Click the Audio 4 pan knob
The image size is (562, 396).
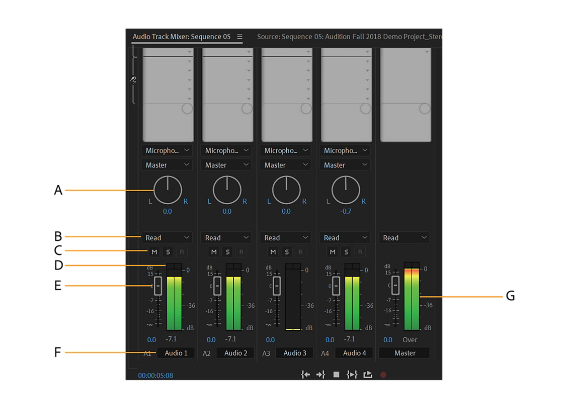(346, 190)
